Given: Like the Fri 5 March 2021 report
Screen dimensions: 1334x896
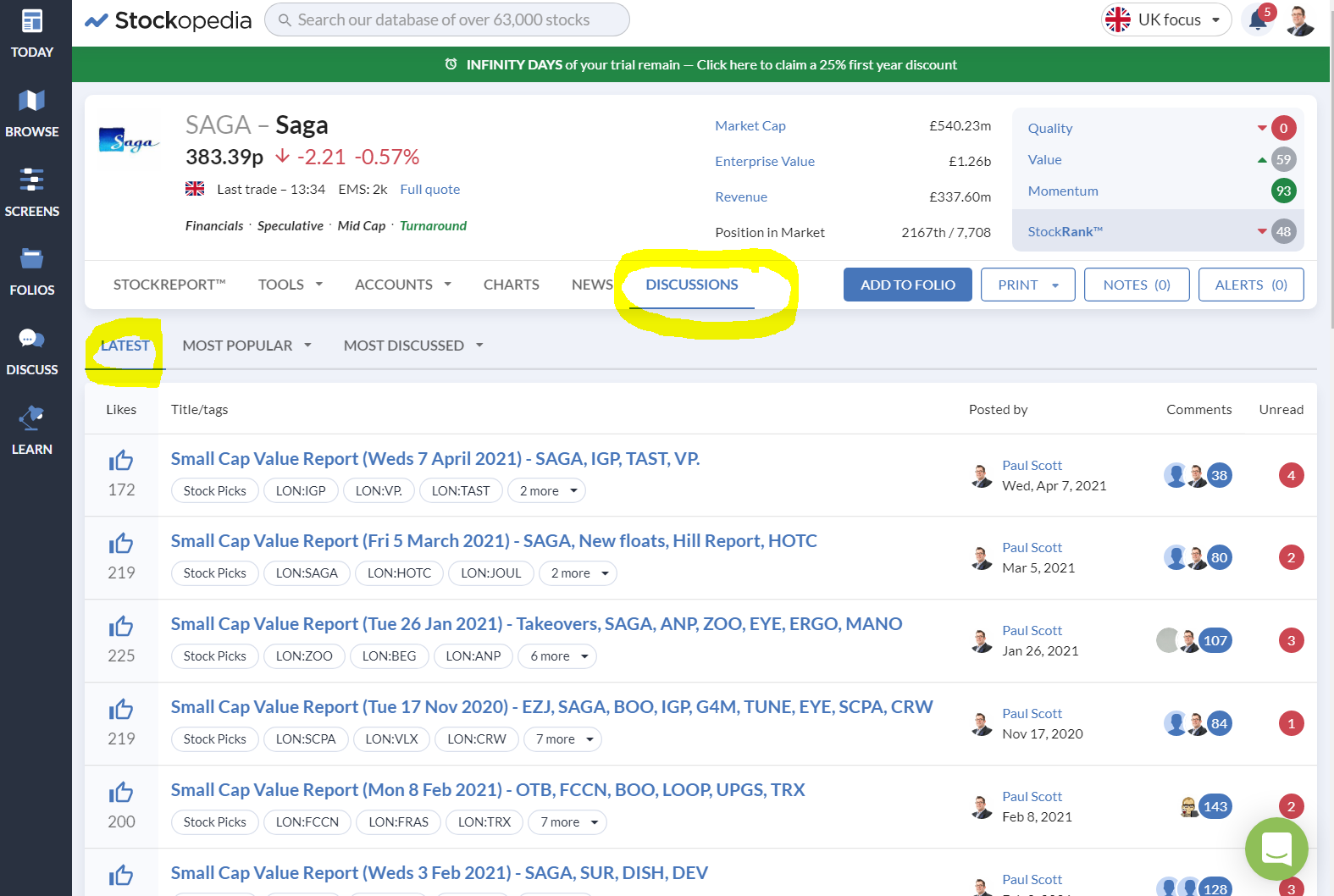Looking at the screenshot, I should 121,543.
